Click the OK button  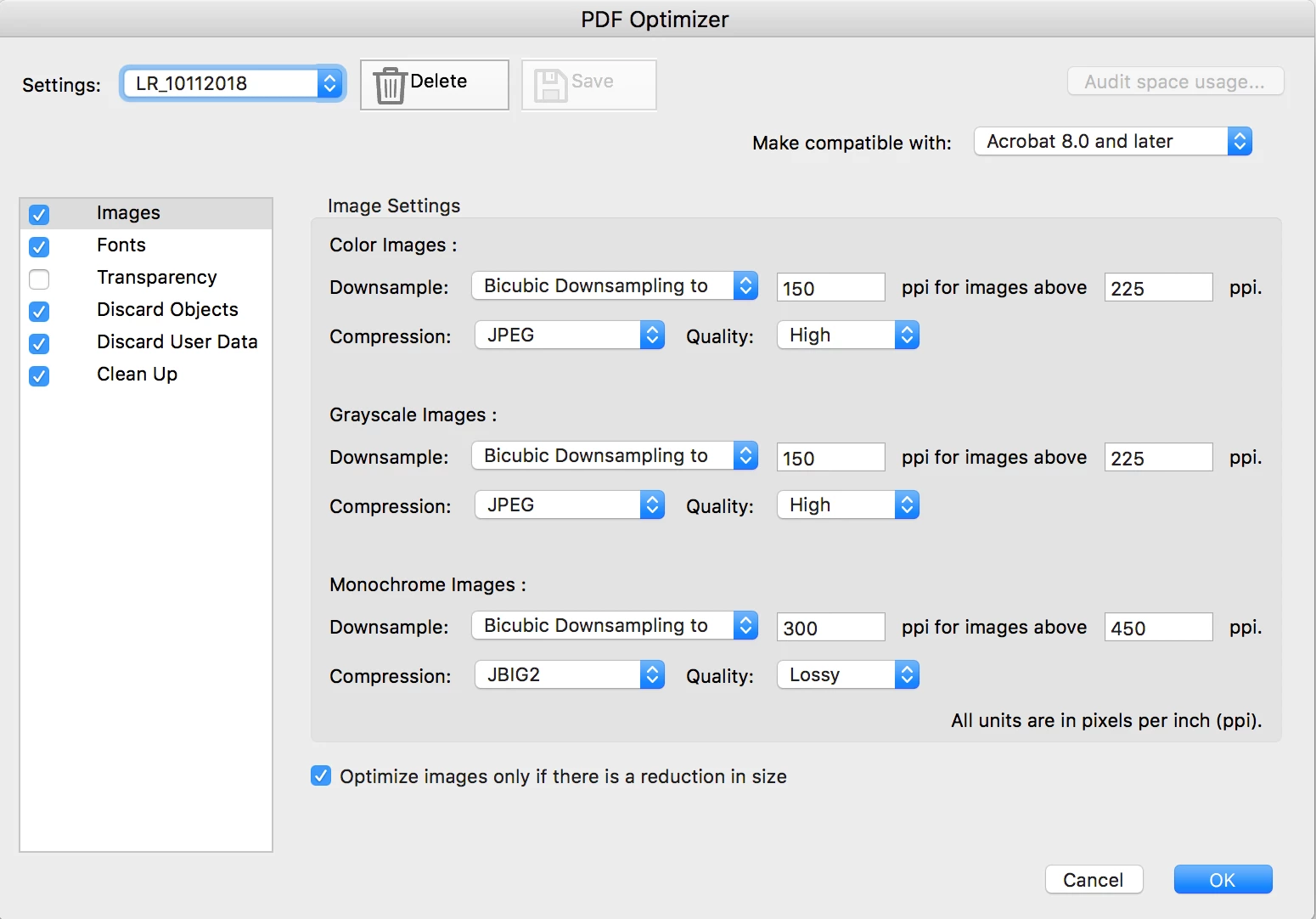tap(1223, 879)
